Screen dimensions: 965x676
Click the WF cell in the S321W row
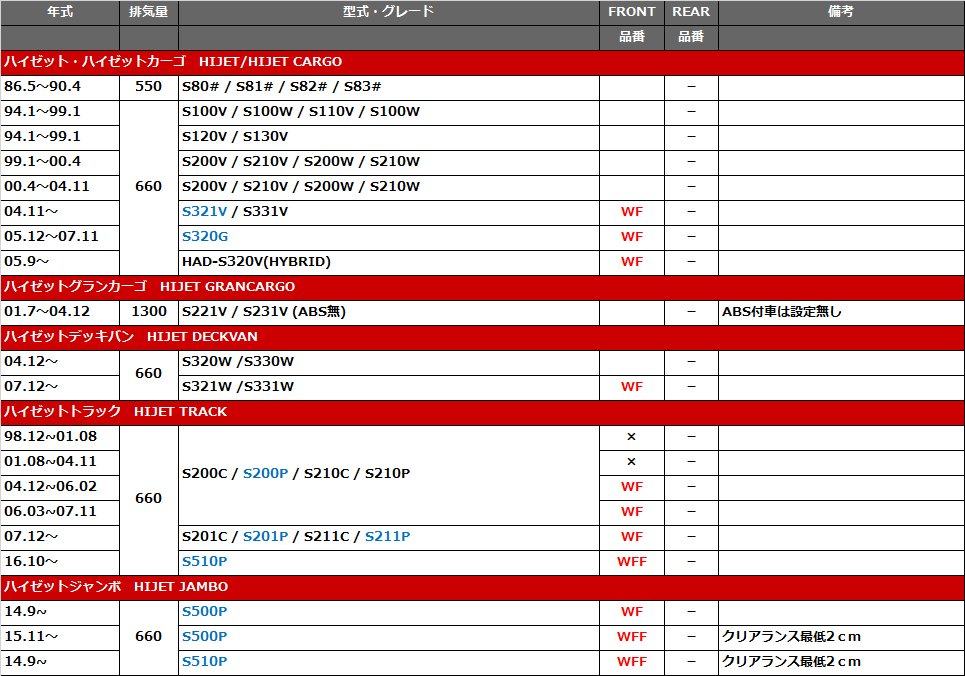(x=632, y=387)
